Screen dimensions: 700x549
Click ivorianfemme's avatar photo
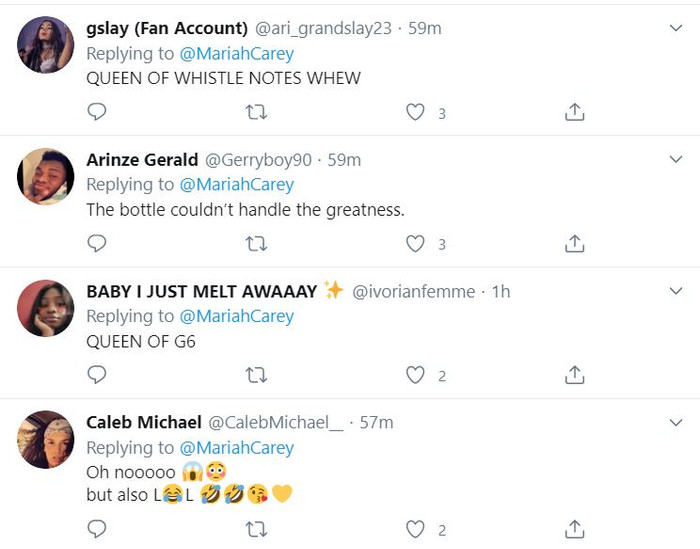pos(46,307)
